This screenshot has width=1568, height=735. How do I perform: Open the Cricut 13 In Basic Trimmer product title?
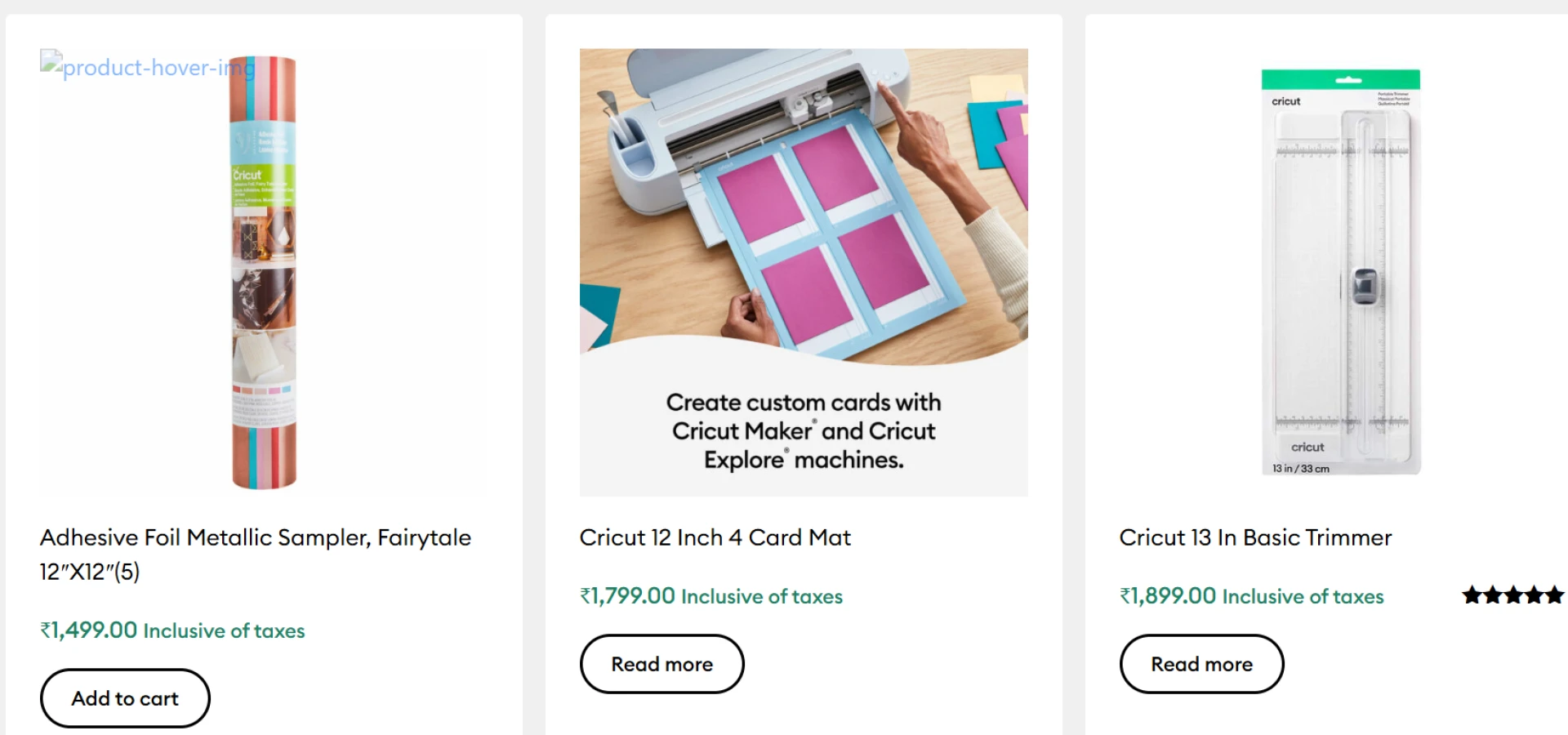point(1254,537)
